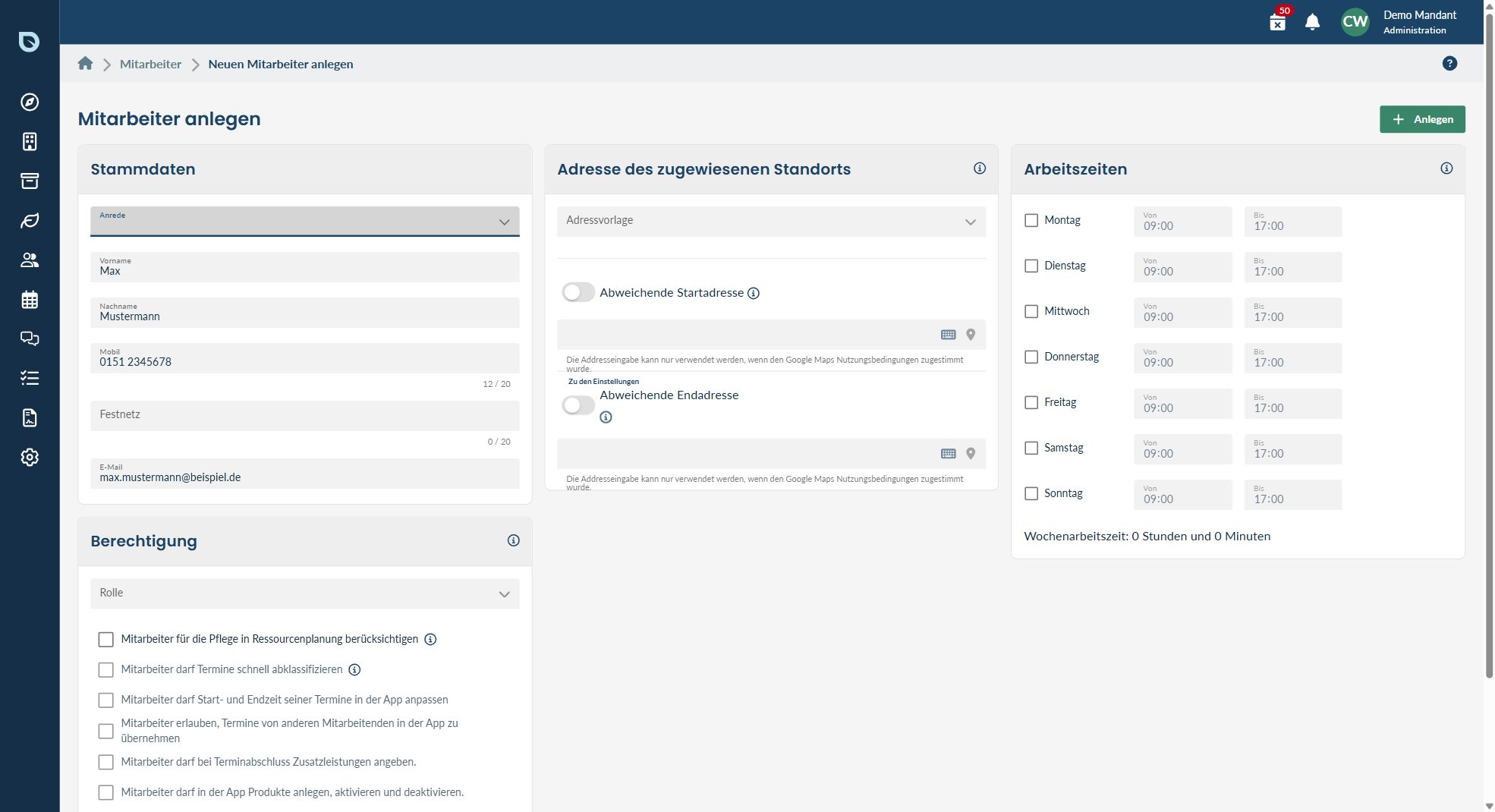Enable Zusatzleistungen angeben checkbox
This screenshot has height=812, width=1495.
(x=106, y=762)
